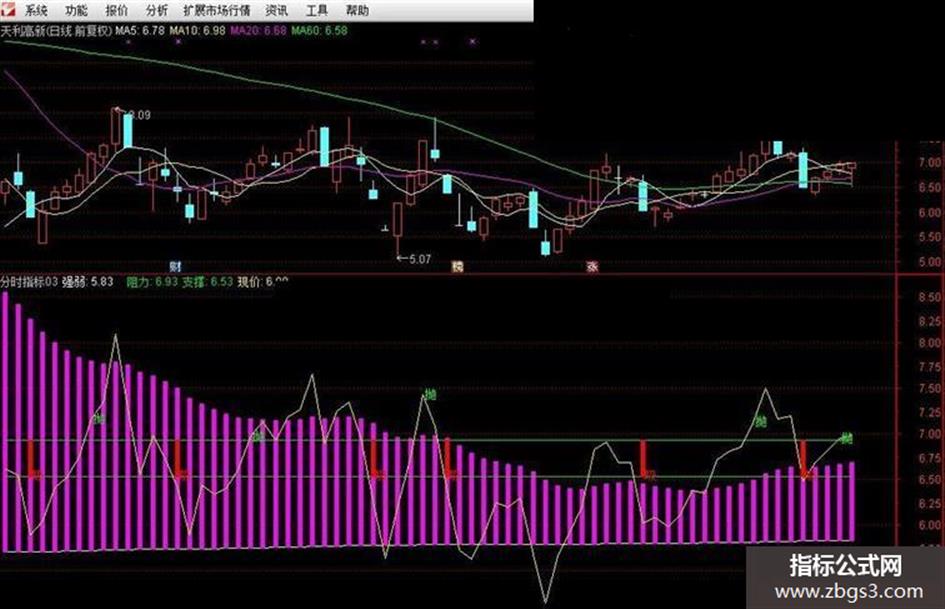Select the MA10: 6.98 indicator label
The image size is (945, 609).
coord(198,31)
